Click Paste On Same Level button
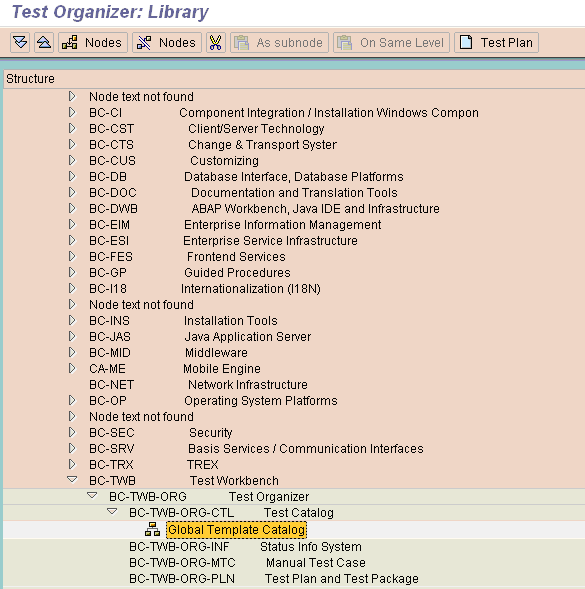 pos(391,42)
